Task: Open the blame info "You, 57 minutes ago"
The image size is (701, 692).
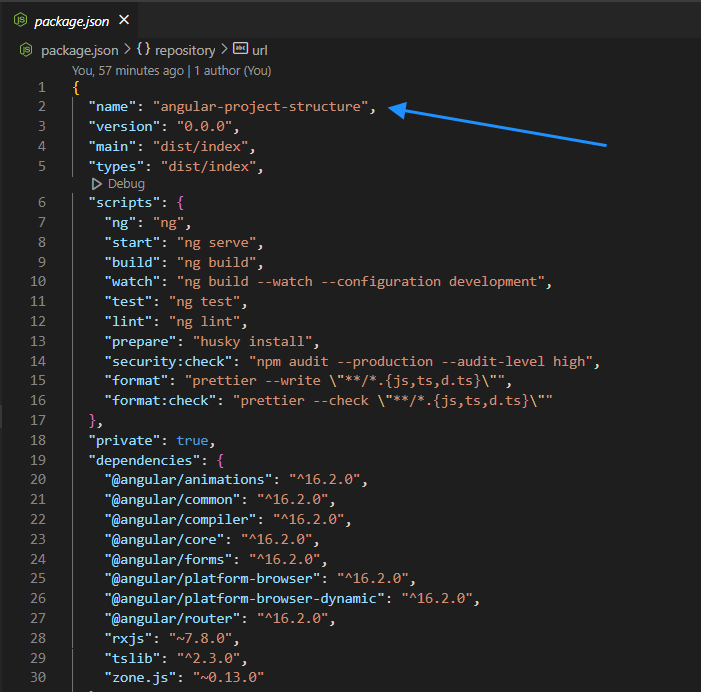Action: click(128, 71)
